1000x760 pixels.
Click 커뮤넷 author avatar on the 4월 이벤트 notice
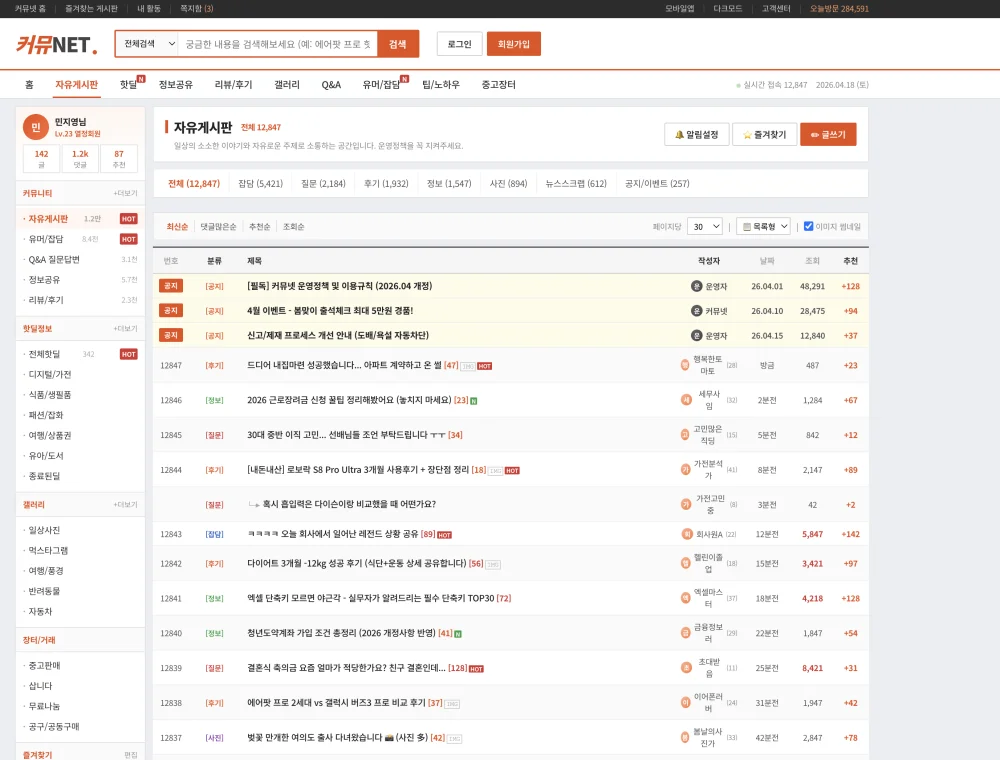click(696, 311)
